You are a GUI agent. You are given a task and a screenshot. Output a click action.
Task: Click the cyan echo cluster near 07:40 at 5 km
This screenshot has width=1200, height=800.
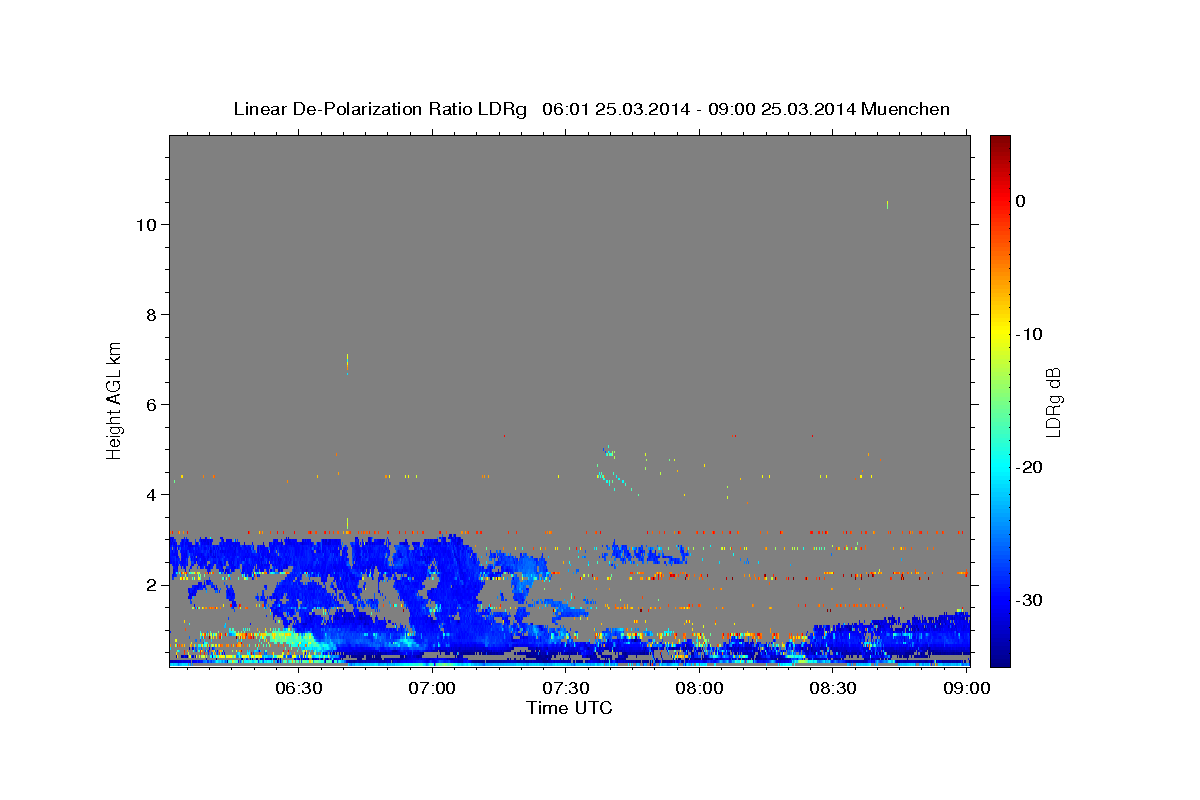(x=610, y=452)
